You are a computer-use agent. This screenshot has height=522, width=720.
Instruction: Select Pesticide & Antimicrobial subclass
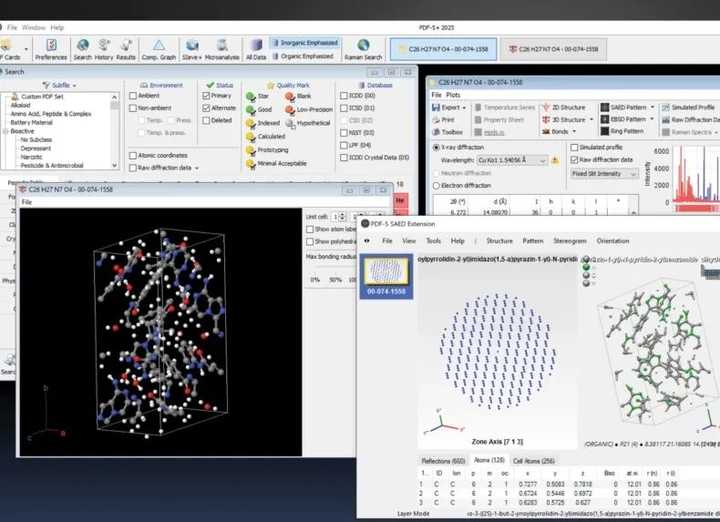[x=52, y=165]
